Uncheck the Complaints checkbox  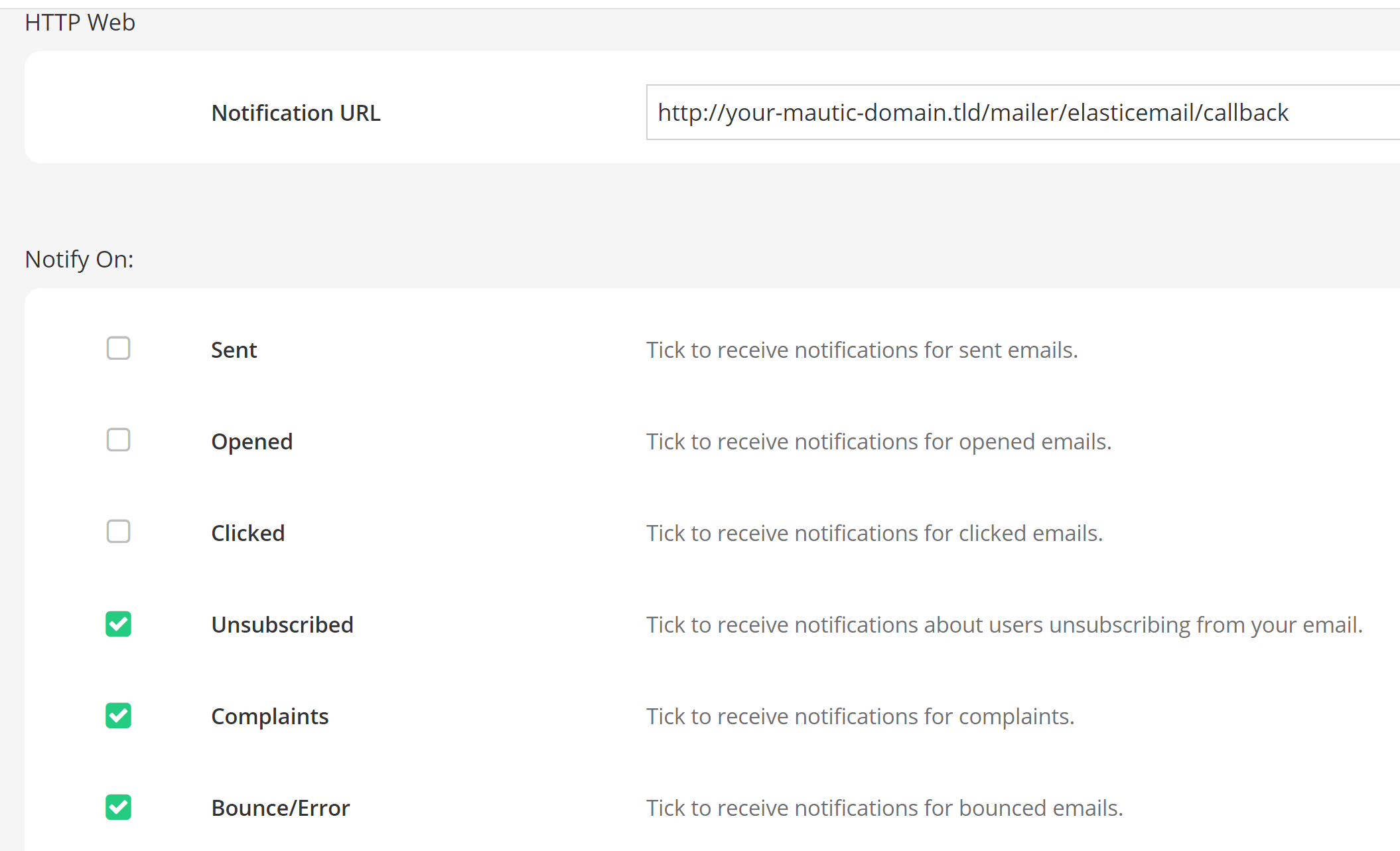[x=118, y=715]
